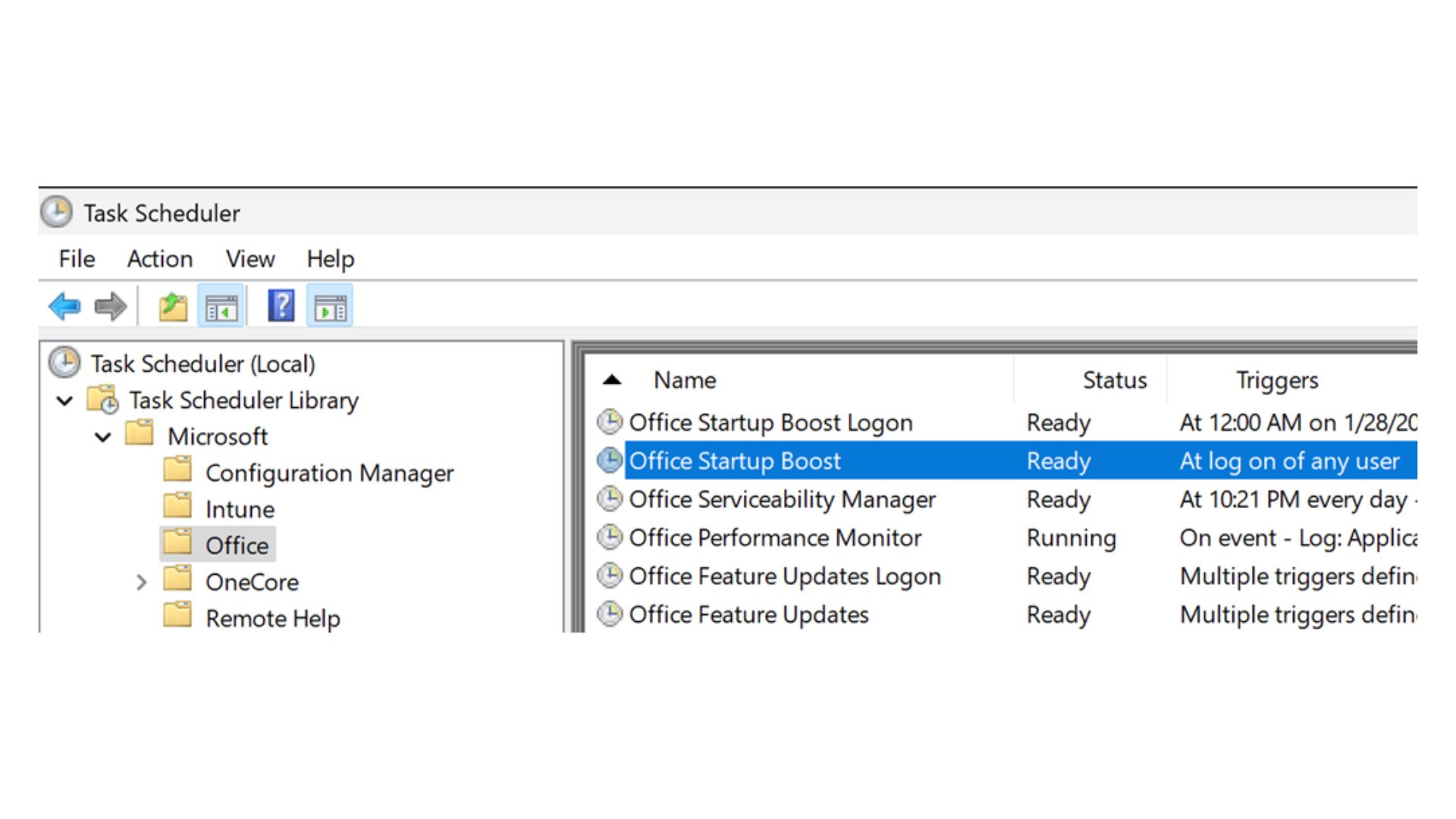Viewport: 1456px width, 819px height.
Task: Click Ready status of Office Startup Boost Logon
Action: pos(1059,422)
